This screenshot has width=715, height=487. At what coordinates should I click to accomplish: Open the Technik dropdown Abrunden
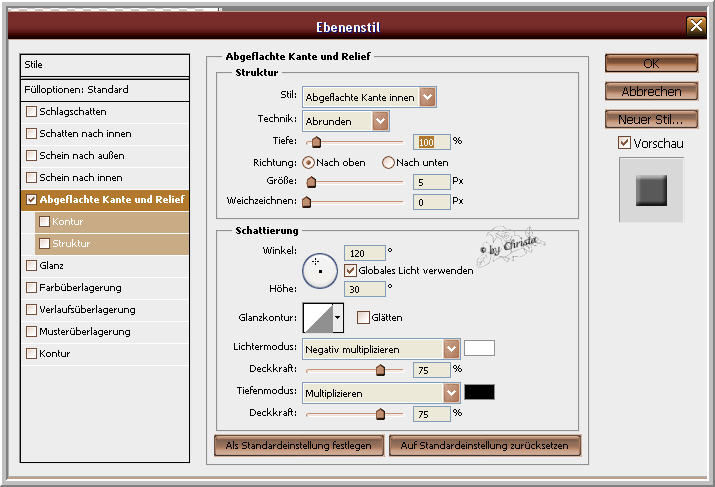[x=346, y=121]
